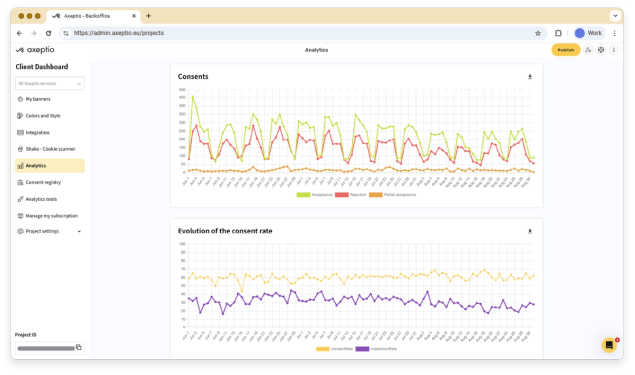
Task: Click the Integration icon
Action: click(20, 132)
